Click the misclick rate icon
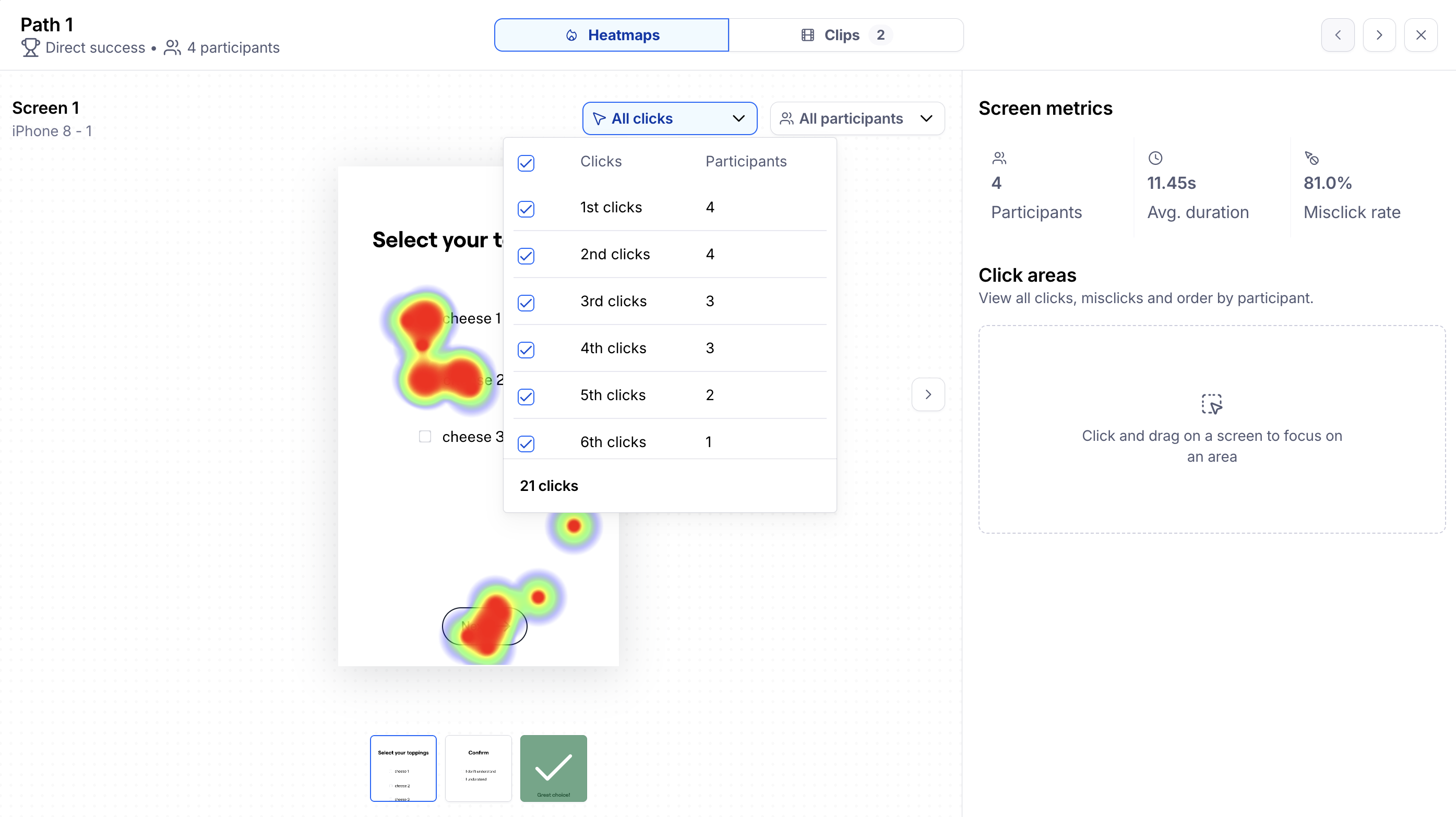 (1311, 158)
